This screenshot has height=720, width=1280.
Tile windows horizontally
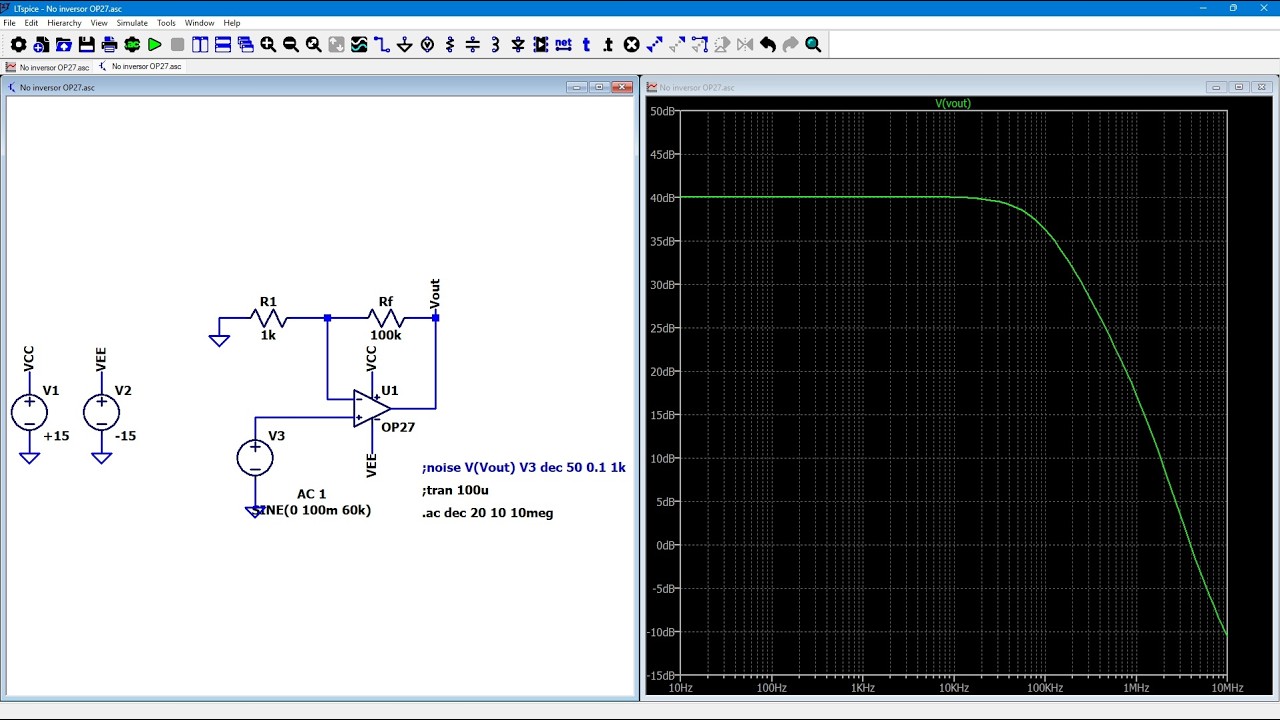223,44
